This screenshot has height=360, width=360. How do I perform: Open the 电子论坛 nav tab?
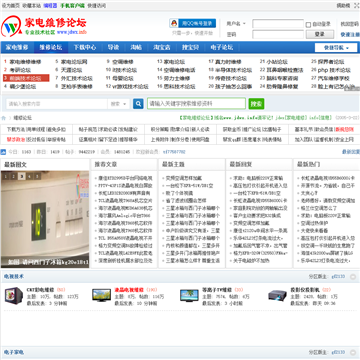click(222, 47)
